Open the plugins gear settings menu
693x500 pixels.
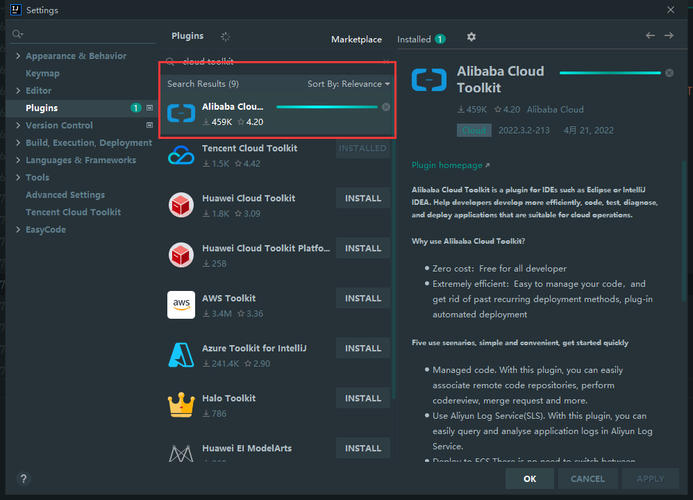coord(472,37)
